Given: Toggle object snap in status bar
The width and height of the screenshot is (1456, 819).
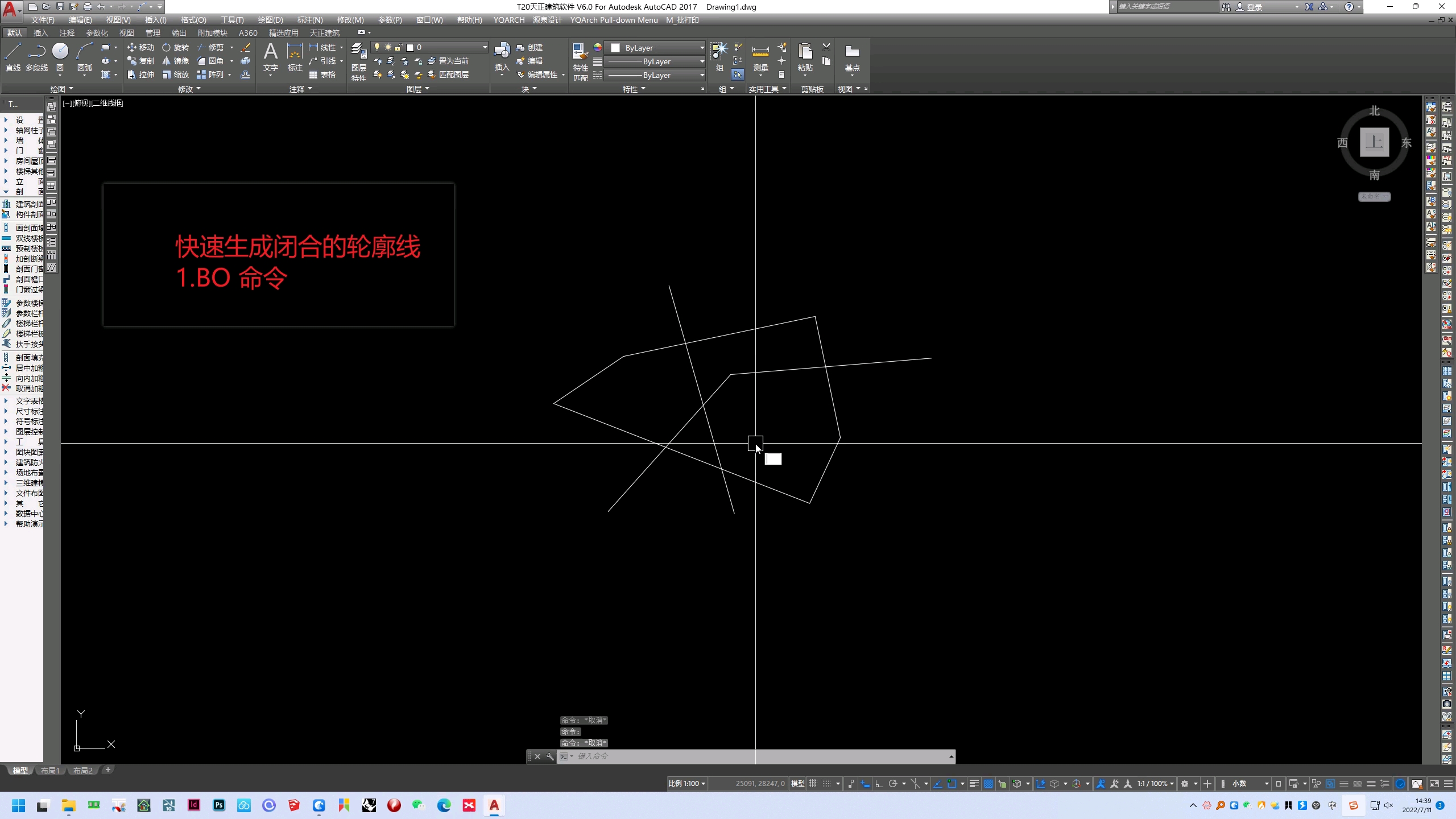Looking at the screenshot, I should (952, 784).
